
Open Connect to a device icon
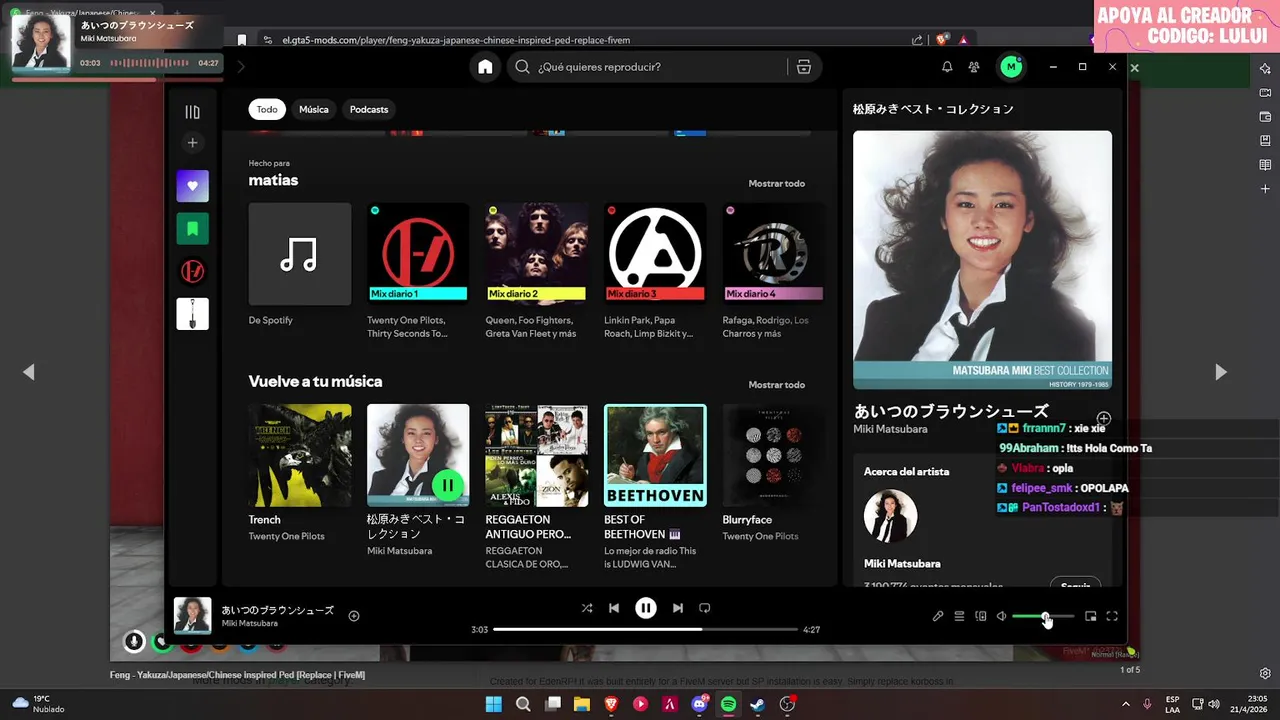(981, 616)
